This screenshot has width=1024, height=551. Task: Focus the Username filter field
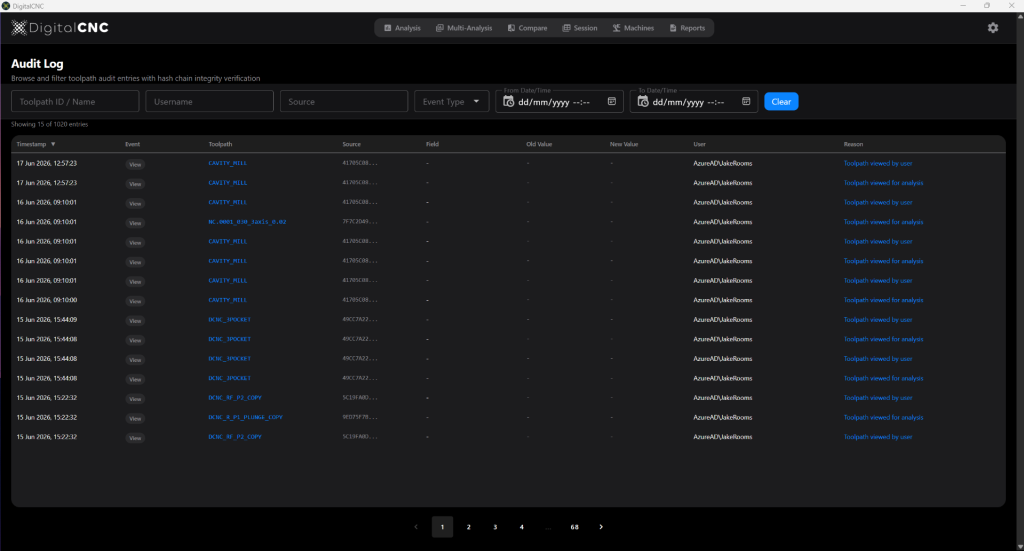[x=209, y=101]
